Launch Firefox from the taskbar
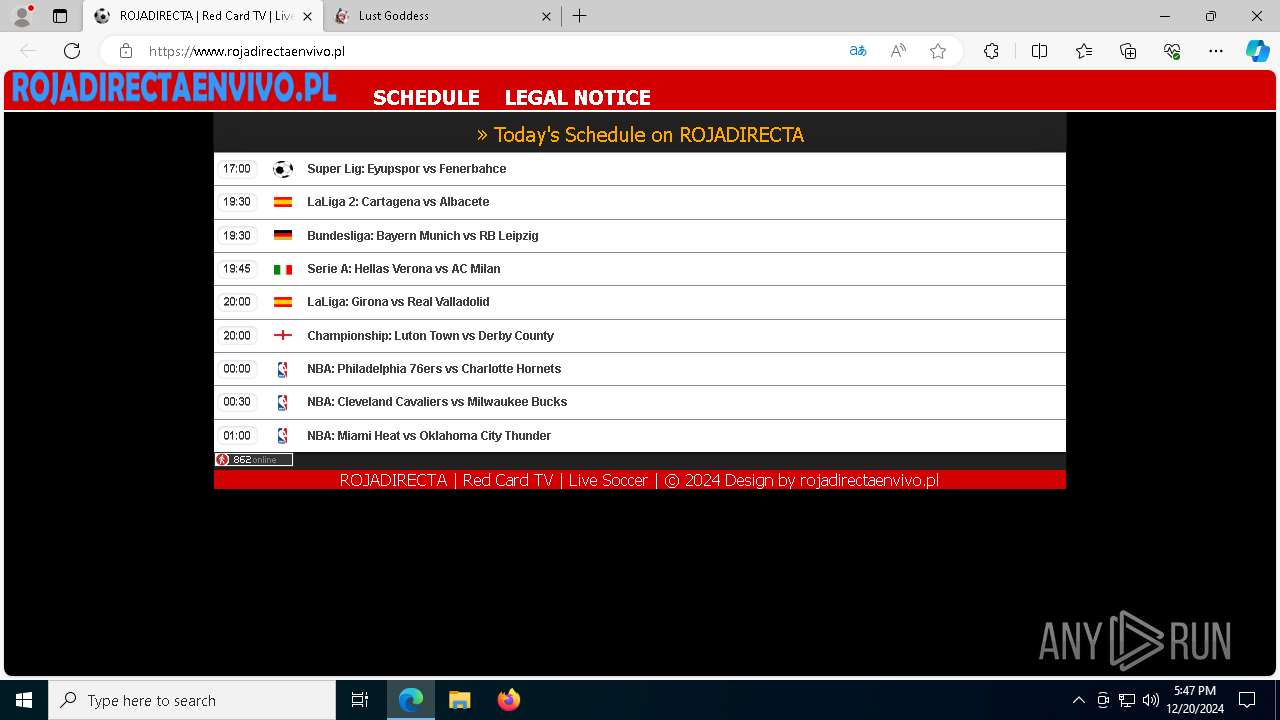This screenshot has height=720, width=1280. pyautogui.click(x=508, y=700)
